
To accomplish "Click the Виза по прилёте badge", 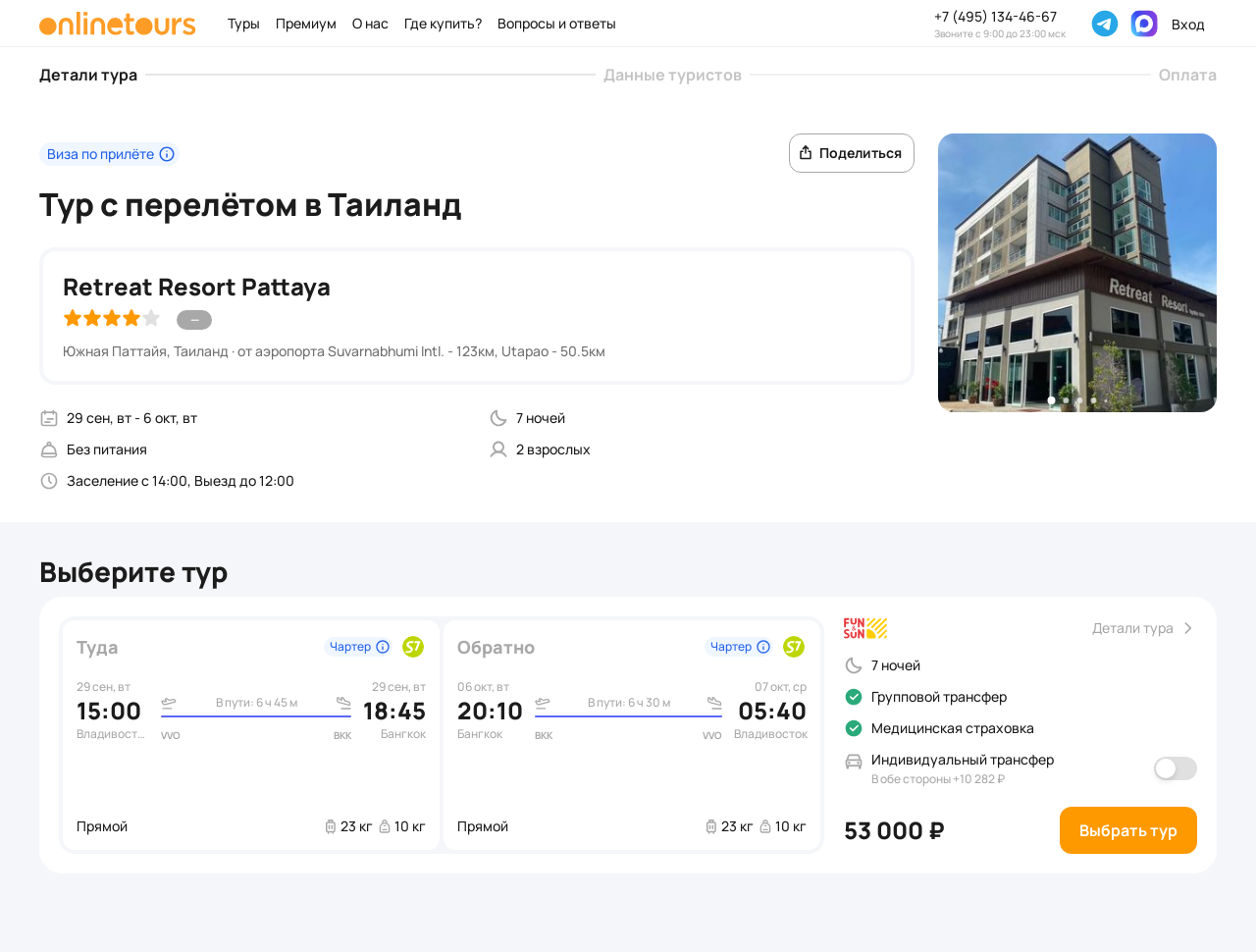I will [110, 154].
